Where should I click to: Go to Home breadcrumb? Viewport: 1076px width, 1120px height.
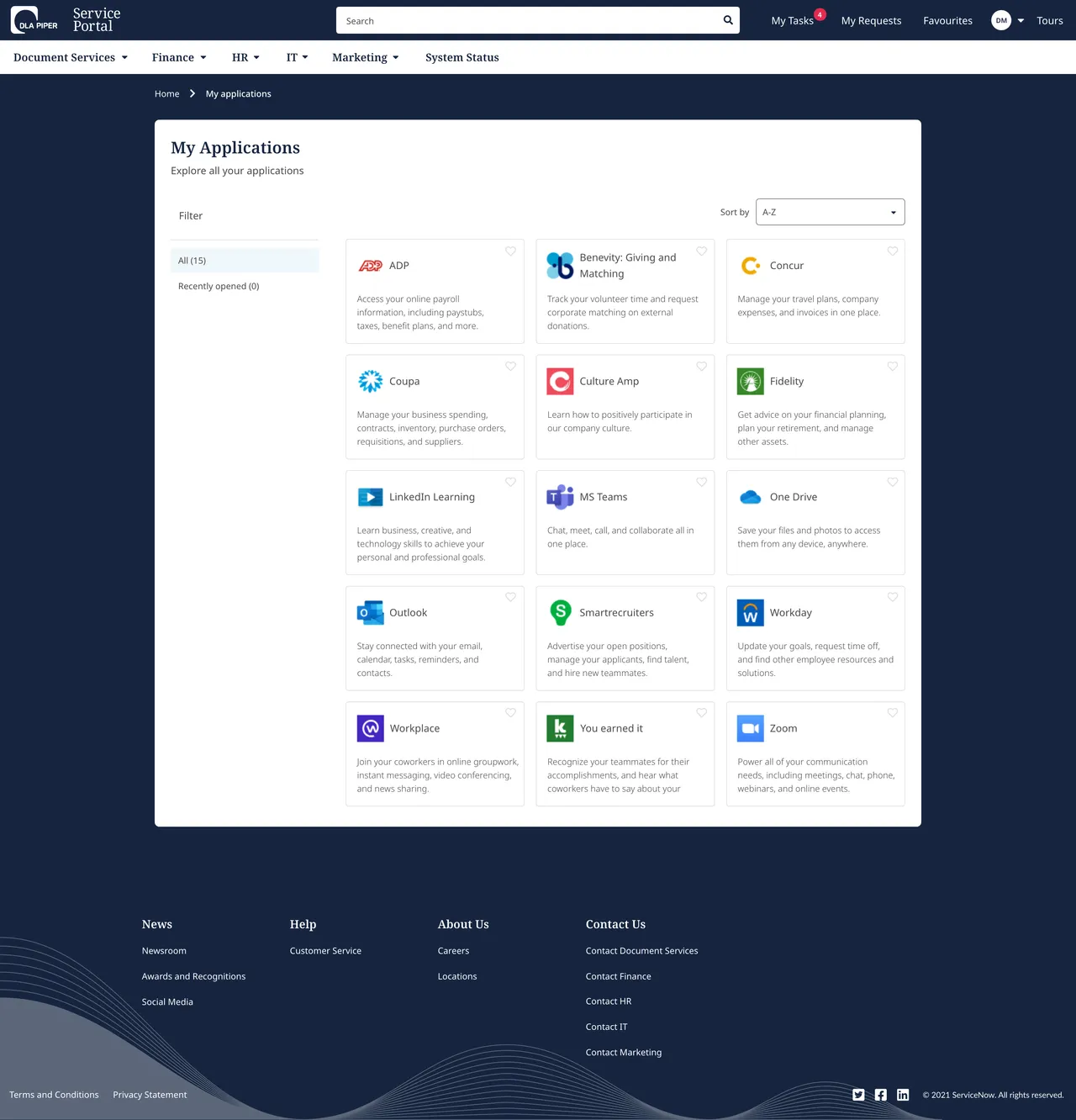[167, 94]
